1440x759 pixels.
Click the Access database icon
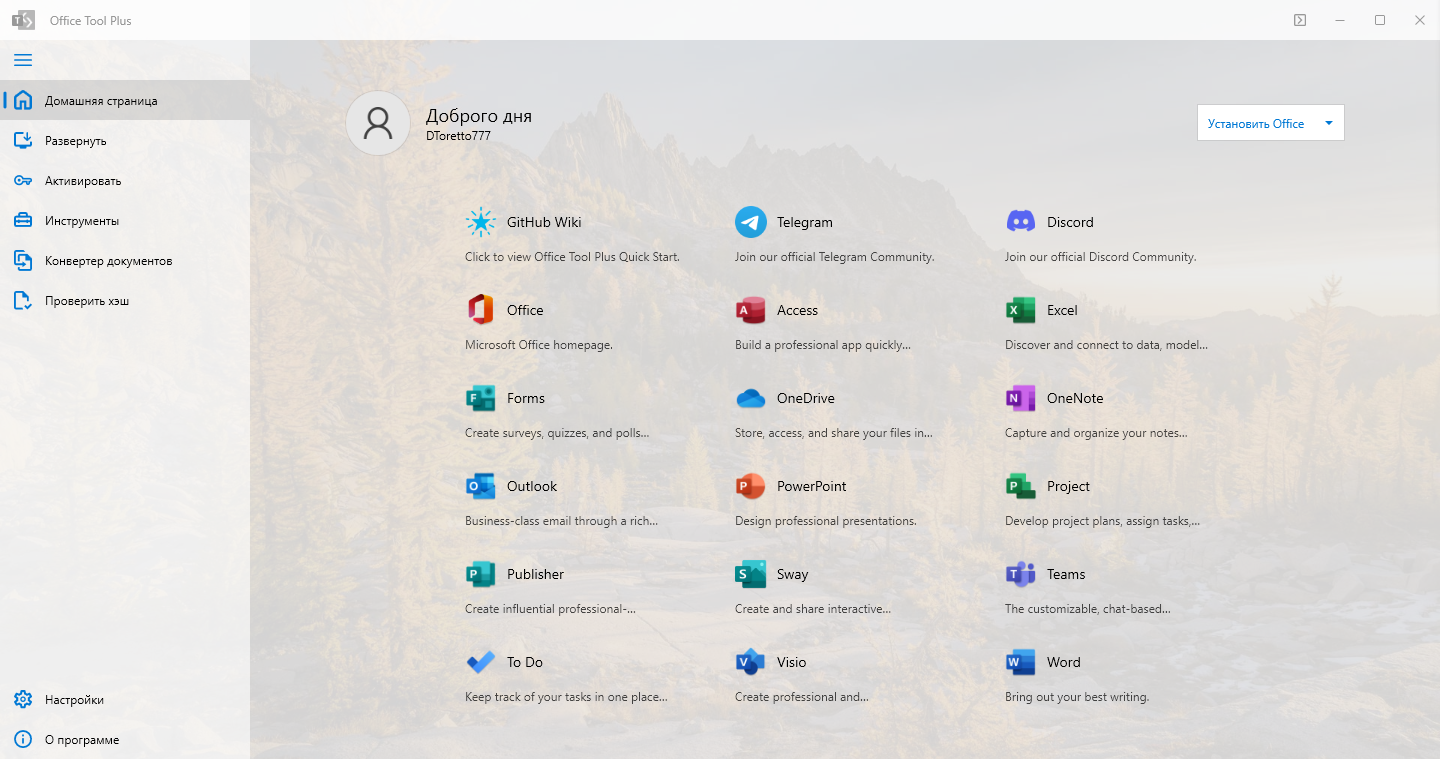(x=751, y=310)
